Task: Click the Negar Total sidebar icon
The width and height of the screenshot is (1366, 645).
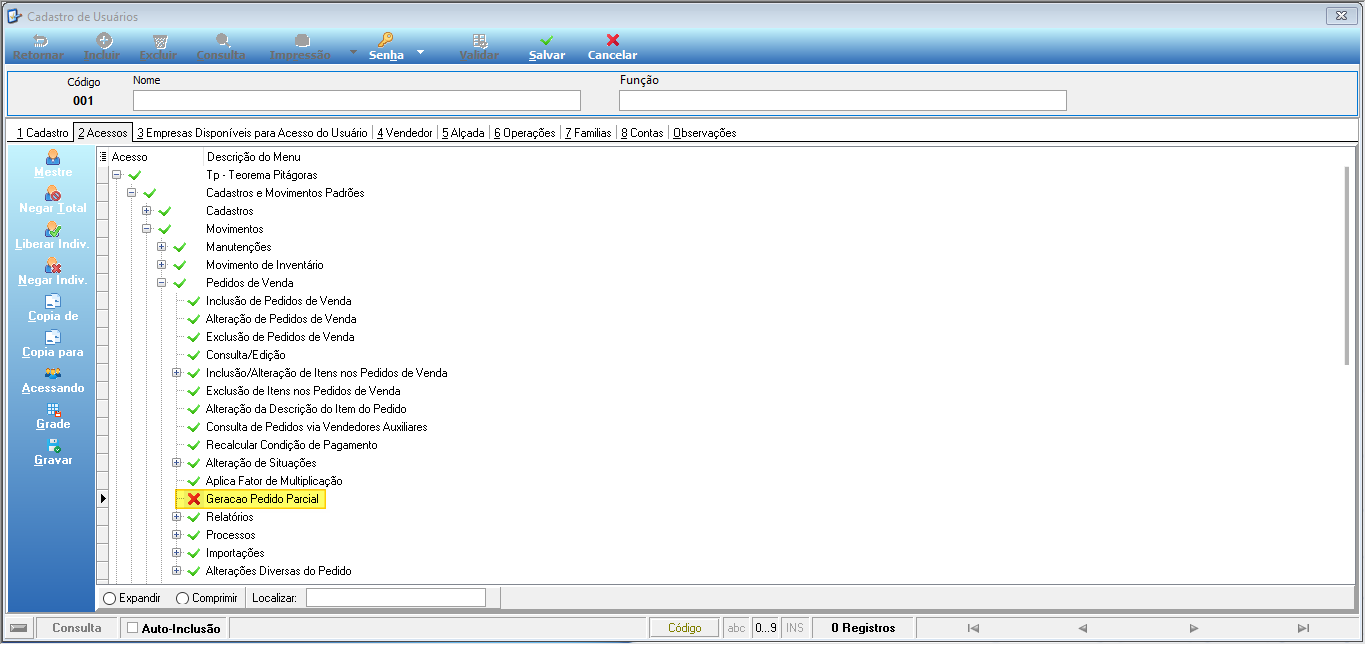Action: pyautogui.click(x=53, y=193)
